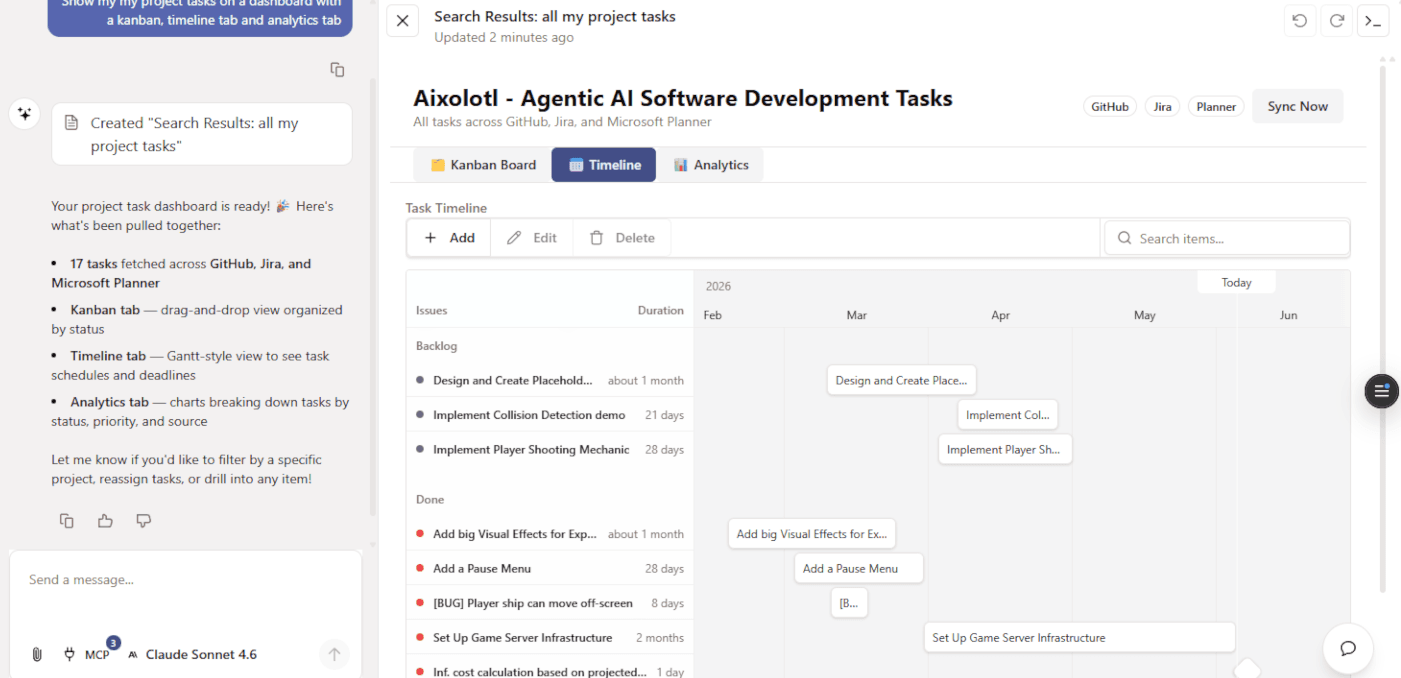The width and height of the screenshot is (1401, 678).
Task: Click the Today timeline marker
Action: 1236,283
